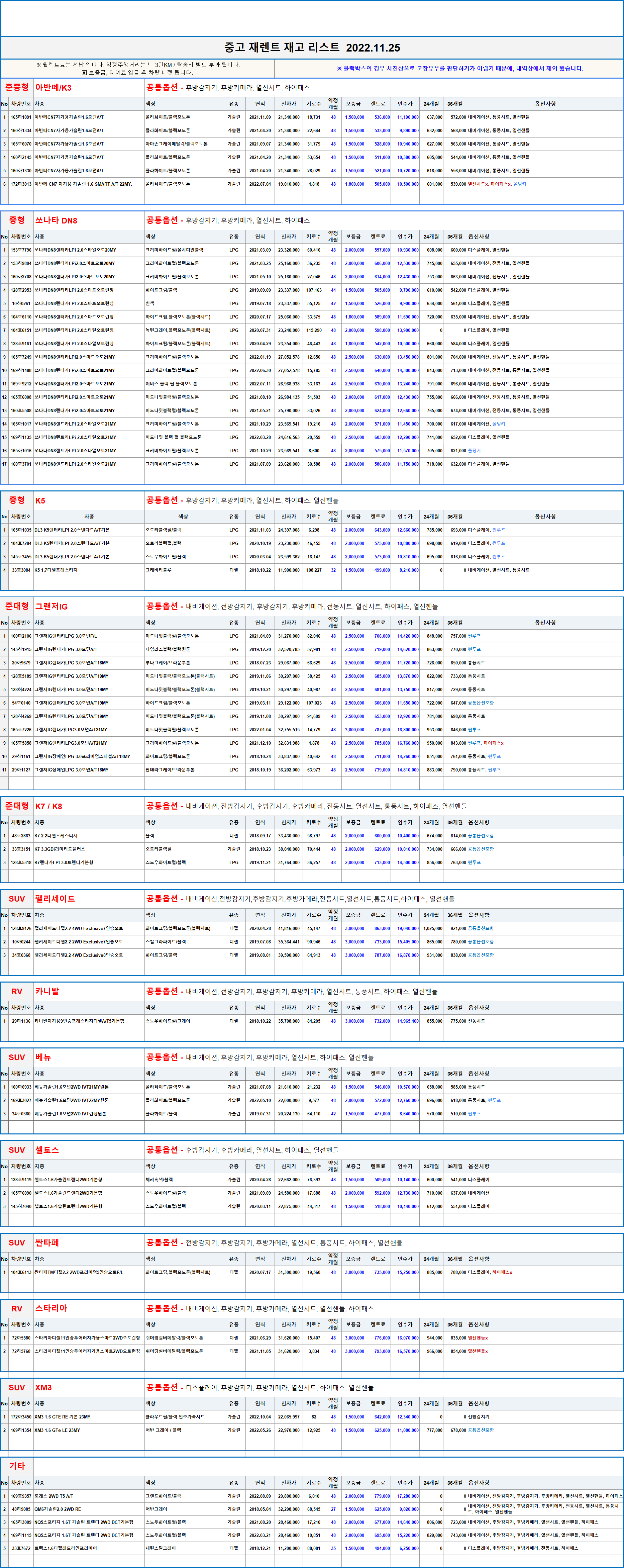
Task: Select color cell '아마존그레이메탈릭/블랙모노톤'
Action: (176, 144)
